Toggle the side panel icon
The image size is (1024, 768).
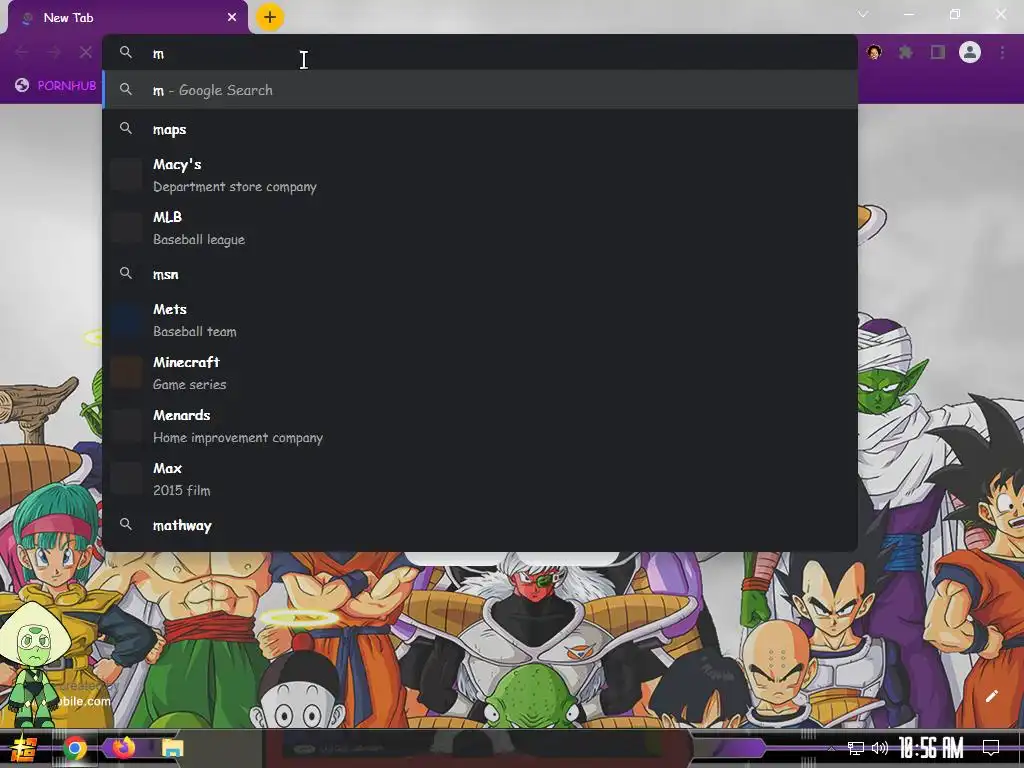(938, 52)
